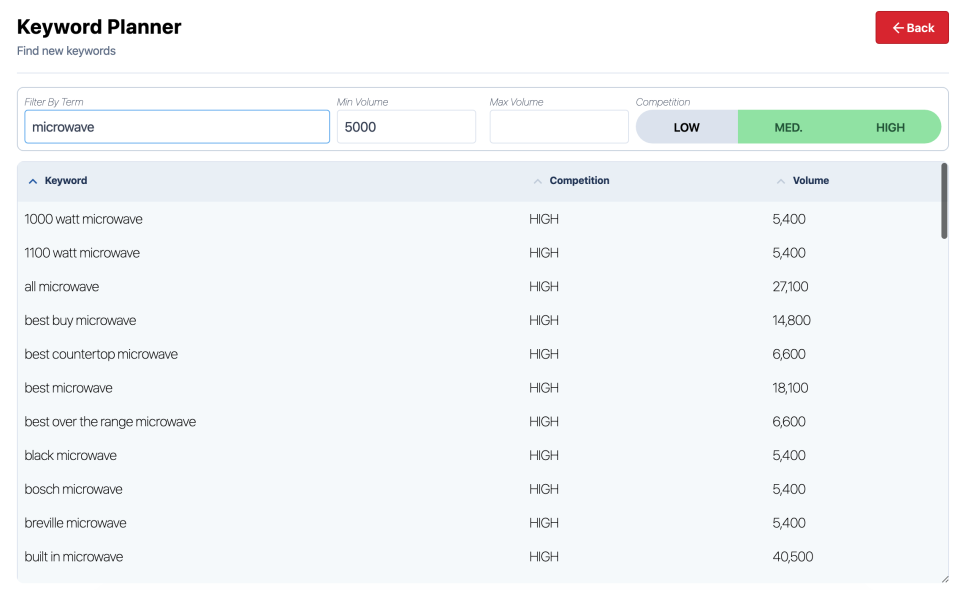Screen dimensions: 960x590
Task: Focus the Filter By Term field
Action: pos(177,127)
